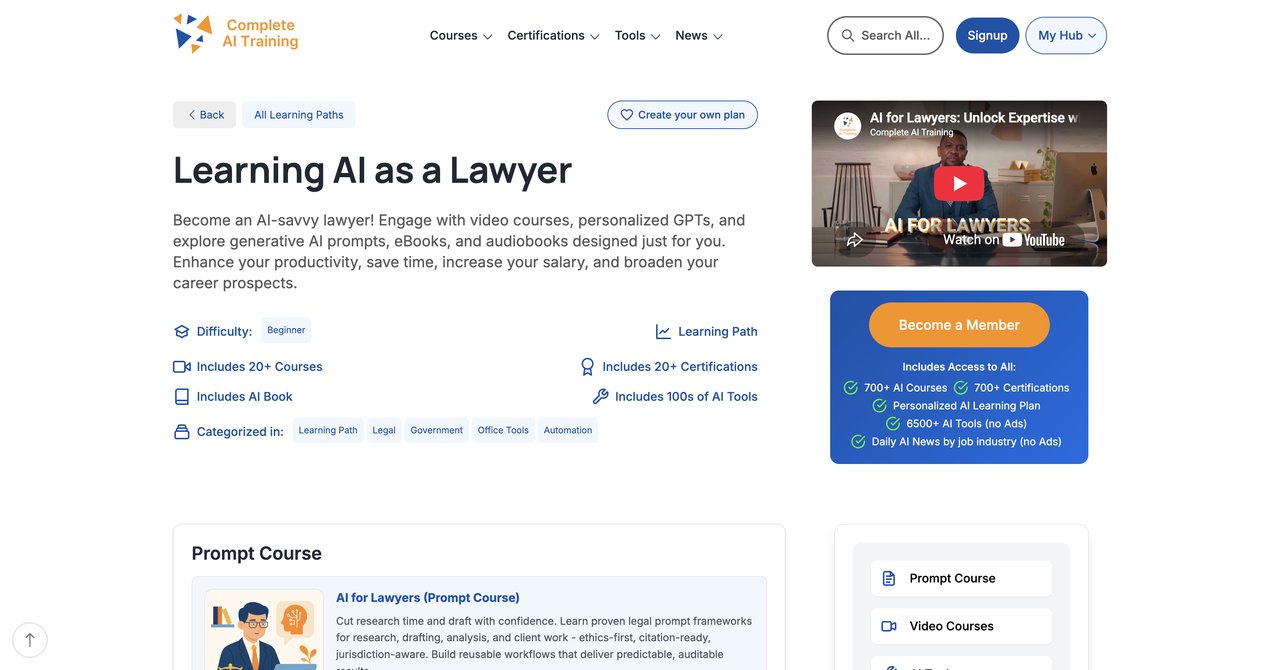The height and width of the screenshot is (670, 1280).
Task: Click the share arrow on the video
Action: click(855, 240)
